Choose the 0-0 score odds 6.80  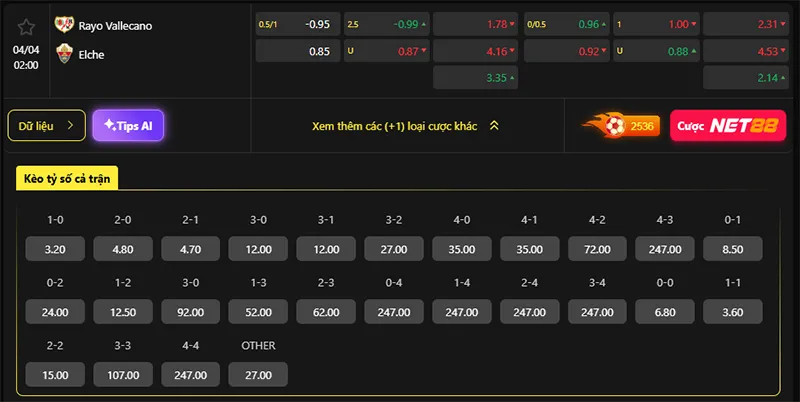(x=664, y=312)
